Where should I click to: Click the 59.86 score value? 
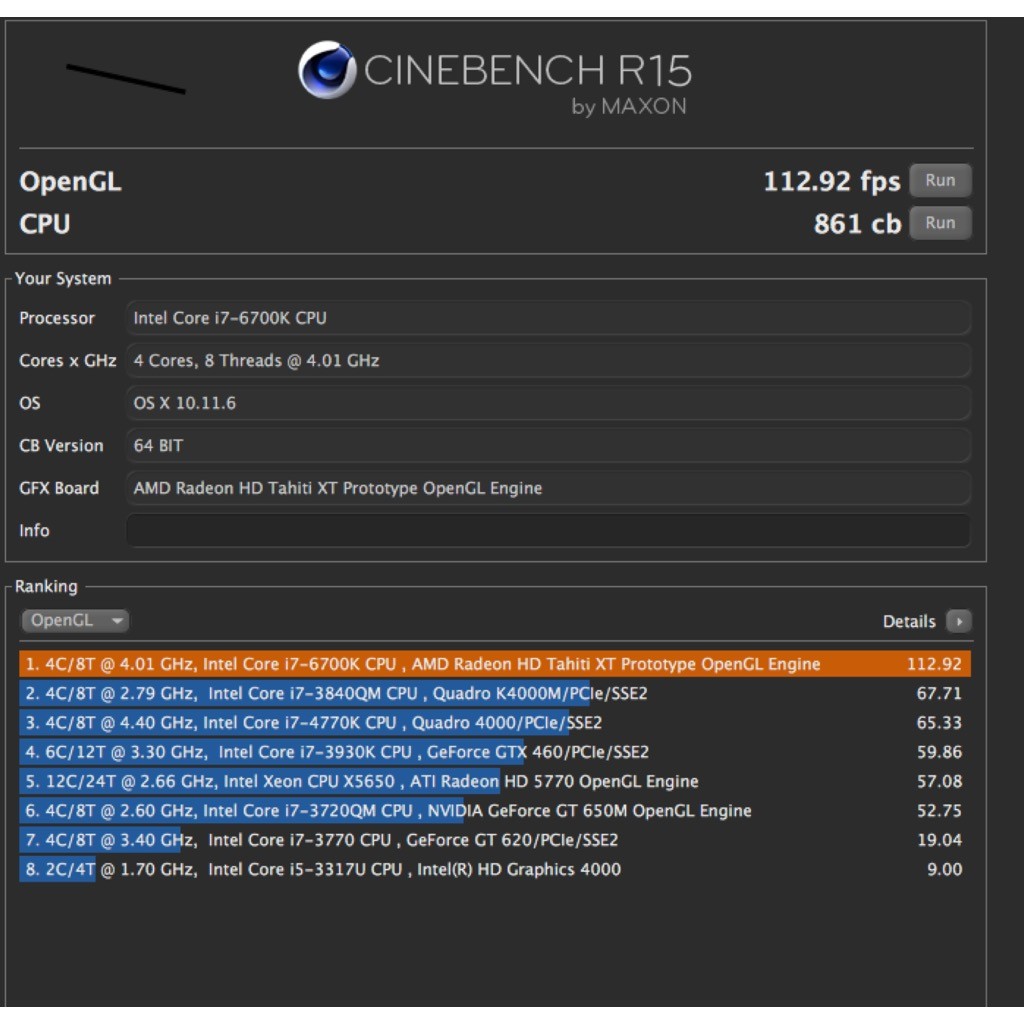pos(938,752)
